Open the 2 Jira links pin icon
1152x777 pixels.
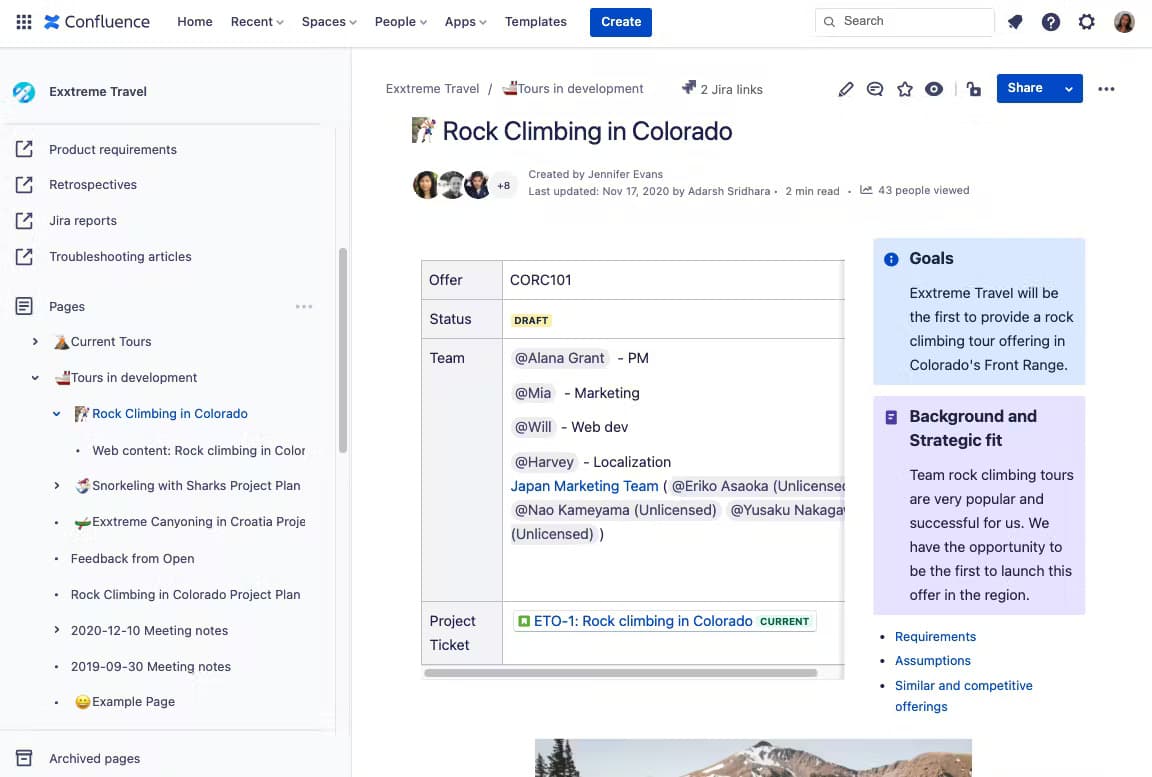[689, 88]
